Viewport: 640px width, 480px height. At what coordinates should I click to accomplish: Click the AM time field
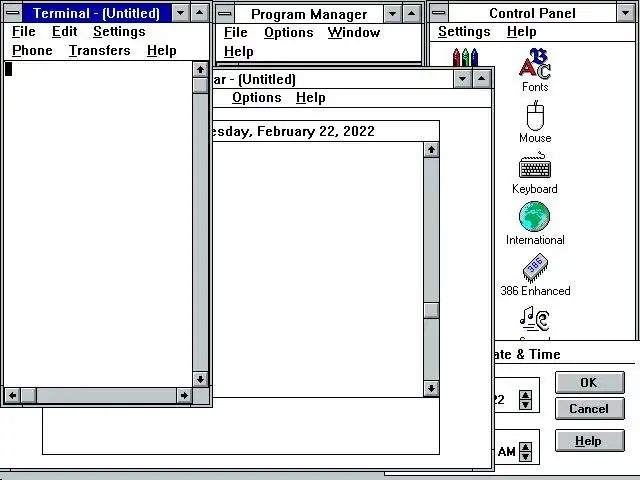[507, 452]
